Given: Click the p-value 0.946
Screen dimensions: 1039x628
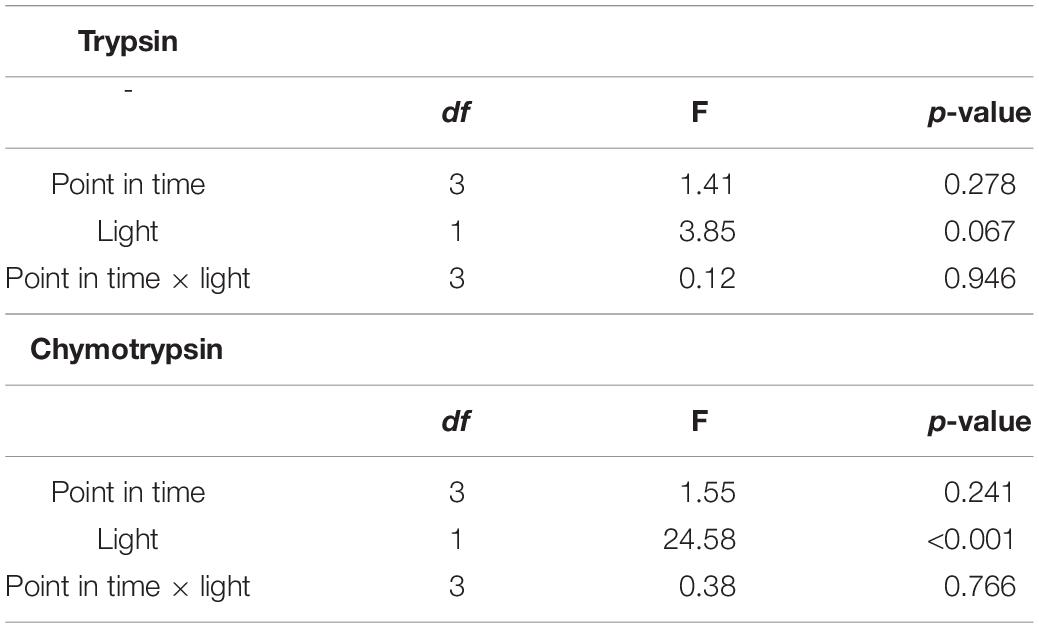Looking at the screenshot, I should pos(979,278).
